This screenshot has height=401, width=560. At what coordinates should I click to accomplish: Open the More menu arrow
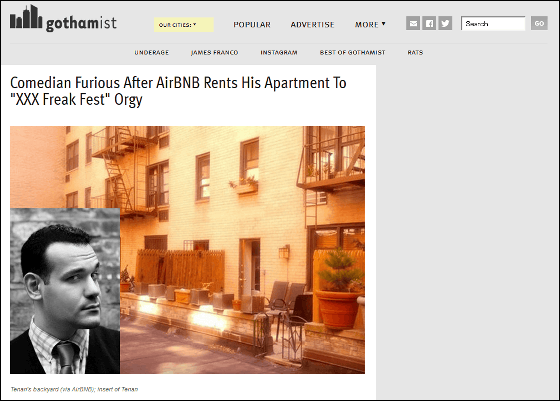384,24
